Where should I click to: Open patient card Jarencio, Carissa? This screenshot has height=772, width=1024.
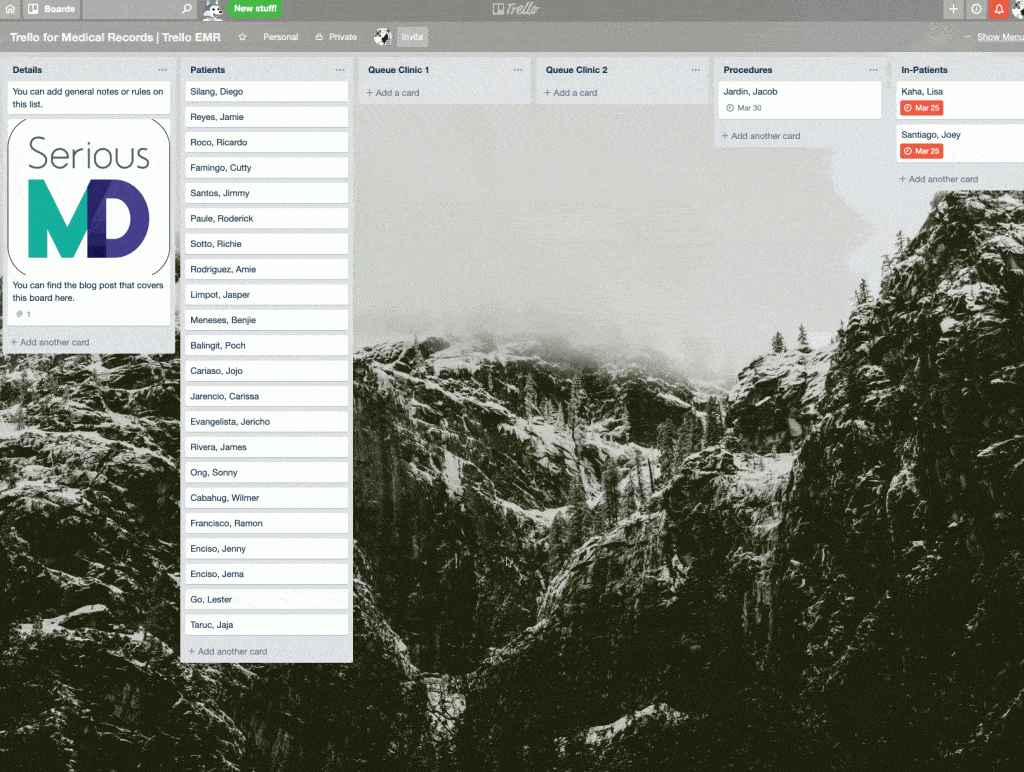point(266,396)
